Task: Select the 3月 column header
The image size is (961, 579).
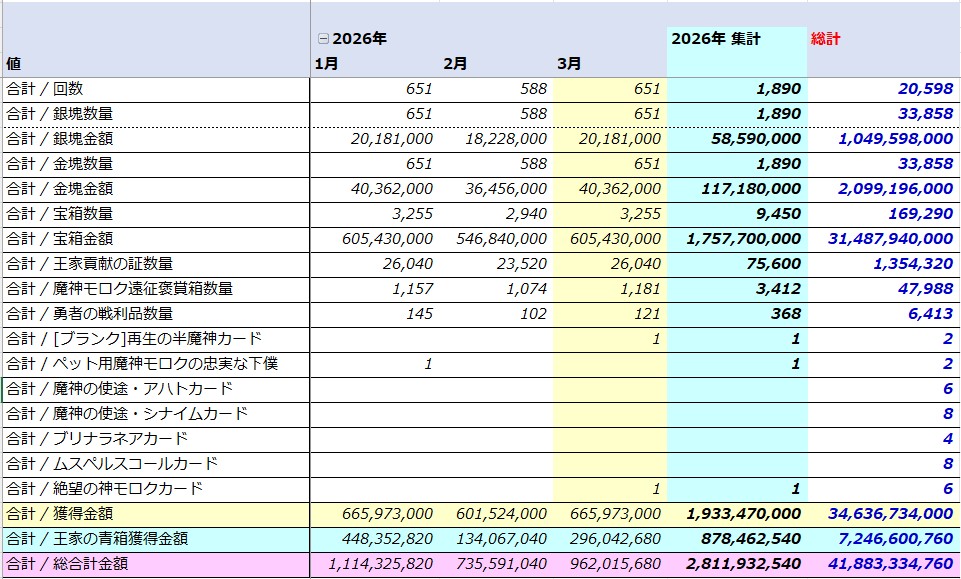Action: click(569, 64)
